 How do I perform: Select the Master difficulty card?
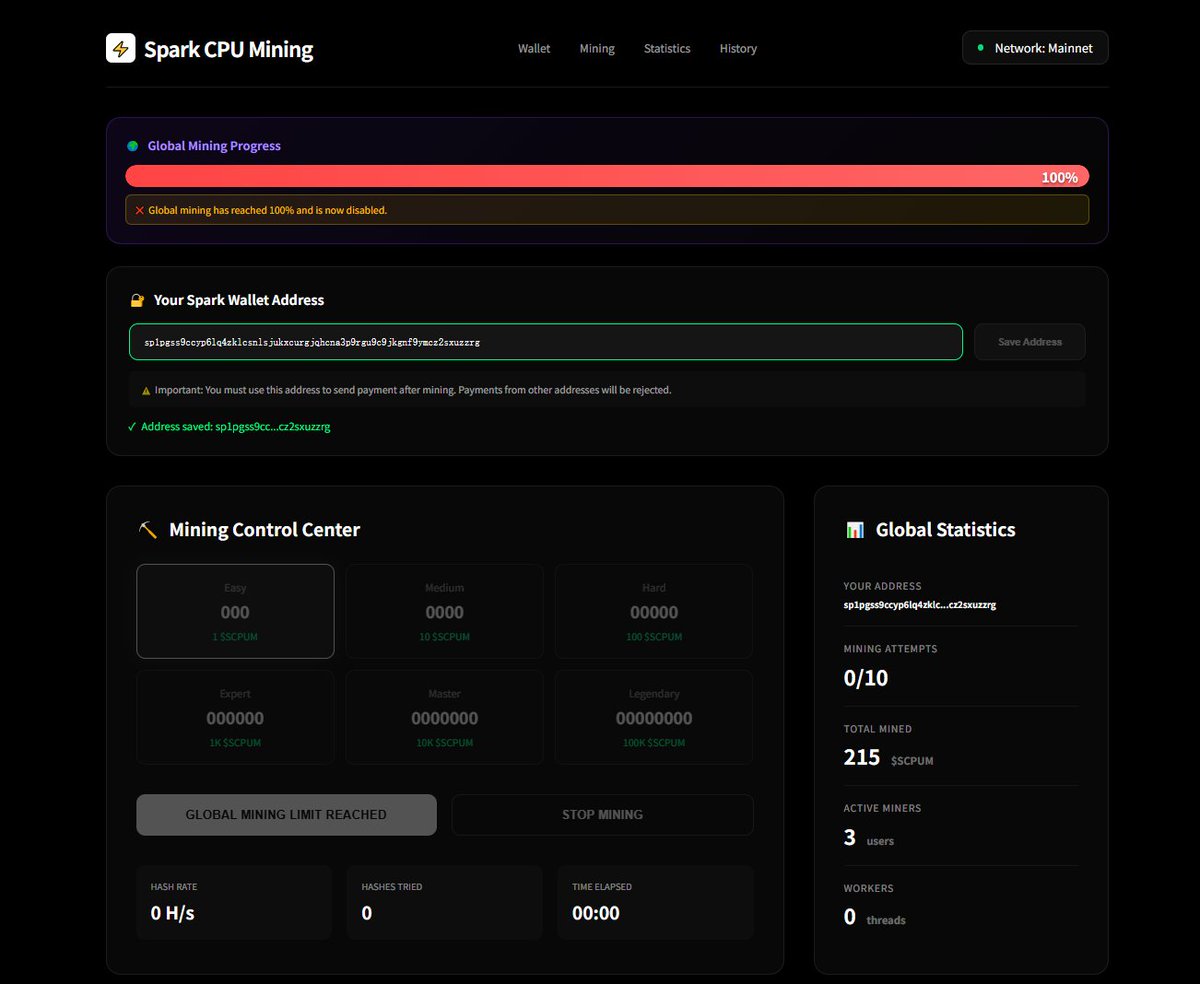(445, 717)
